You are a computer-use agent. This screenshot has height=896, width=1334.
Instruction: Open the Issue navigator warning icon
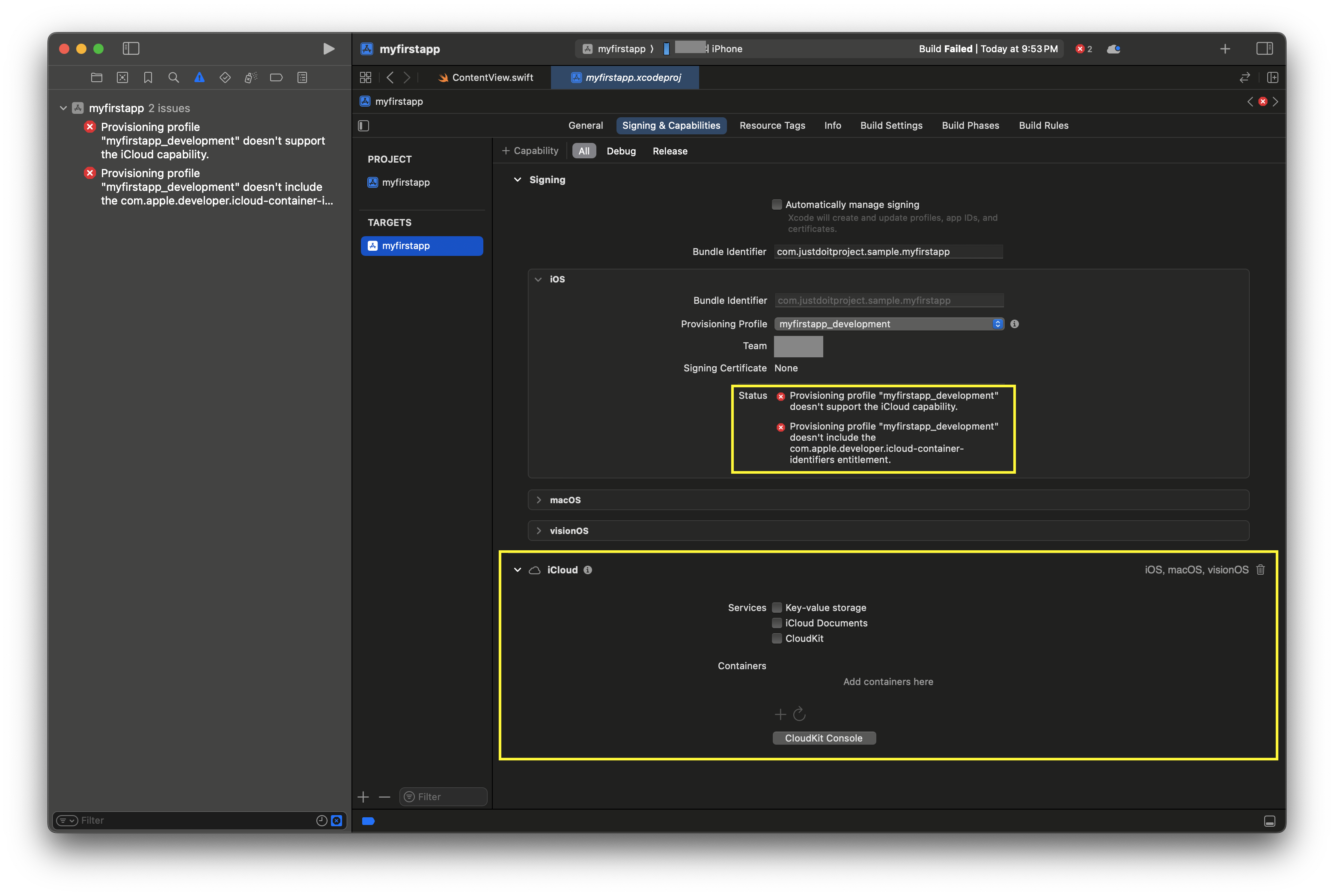click(199, 77)
